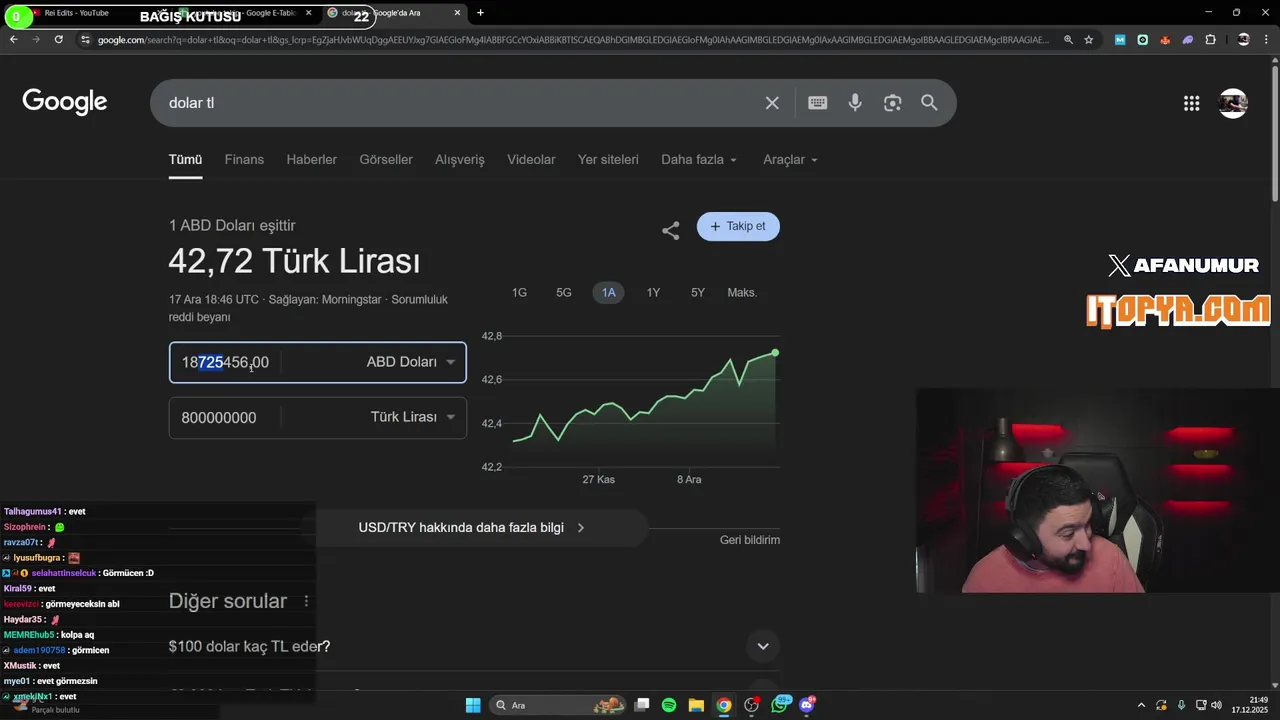Viewport: 1280px width, 720px height.
Task: Click the Geri bildirim link
Action: 750,540
